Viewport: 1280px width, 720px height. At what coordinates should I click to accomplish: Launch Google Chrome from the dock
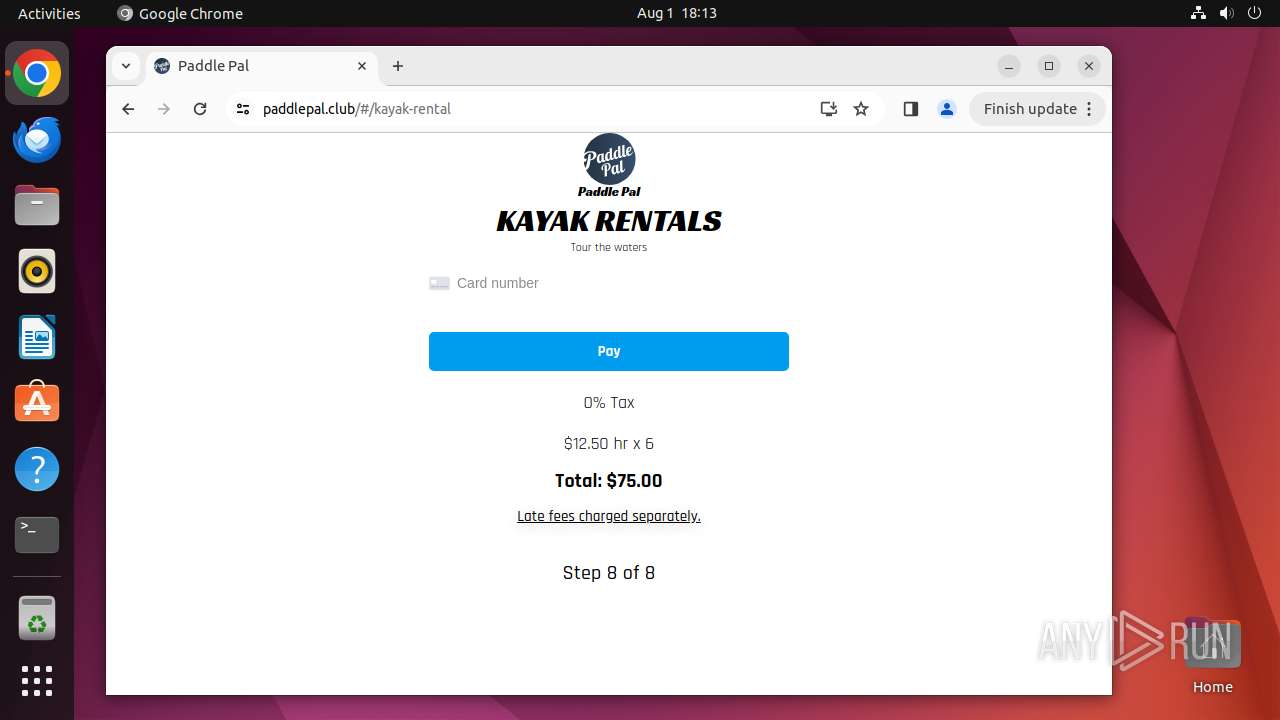(x=37, y=73)
